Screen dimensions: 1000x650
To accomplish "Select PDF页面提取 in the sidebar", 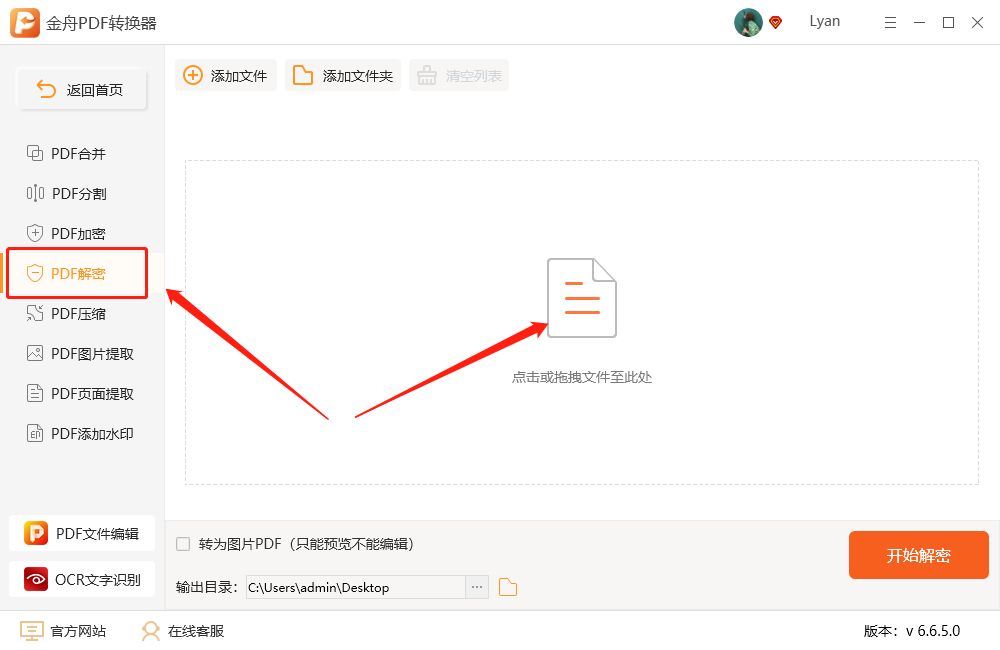I will click(80, 394).
